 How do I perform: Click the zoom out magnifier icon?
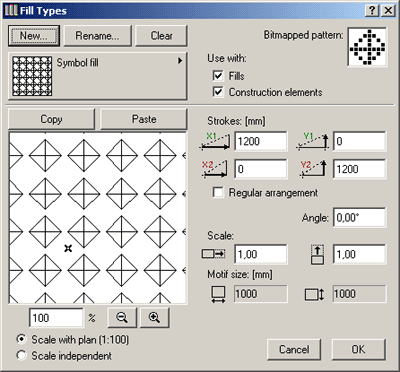(122, 318)
